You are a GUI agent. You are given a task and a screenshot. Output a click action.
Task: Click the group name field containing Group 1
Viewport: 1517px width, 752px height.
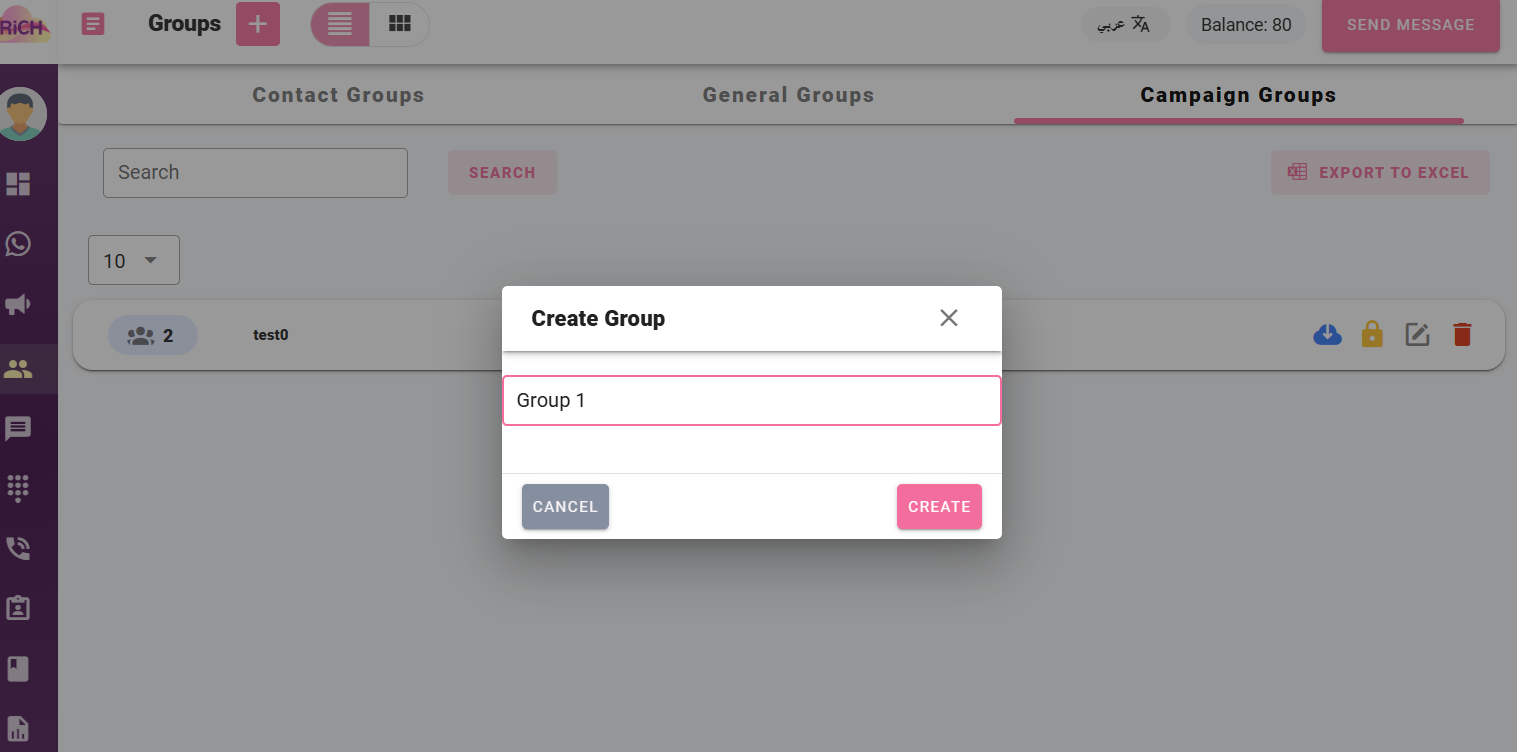[x=751, y=400]
